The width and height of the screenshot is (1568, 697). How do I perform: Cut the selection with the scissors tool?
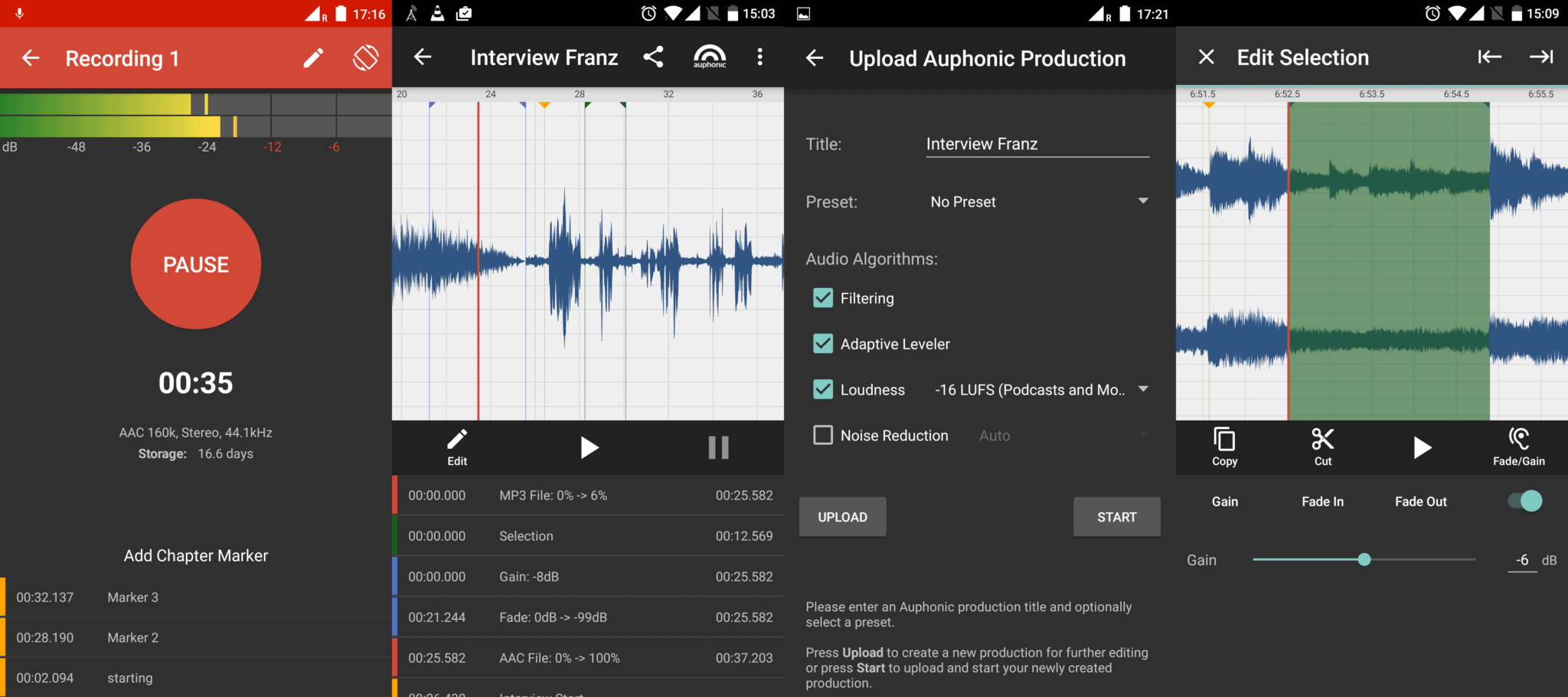[1322, 447]
